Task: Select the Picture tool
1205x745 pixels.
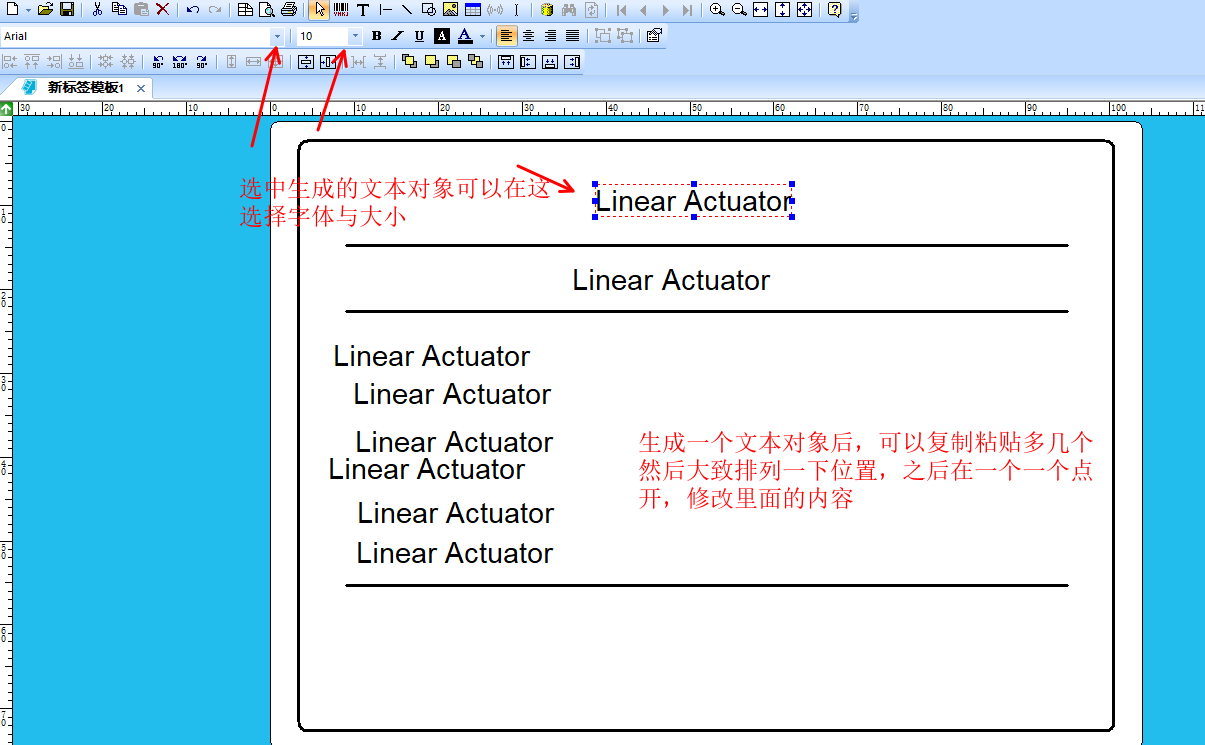Action: click(x=451, y=10)
